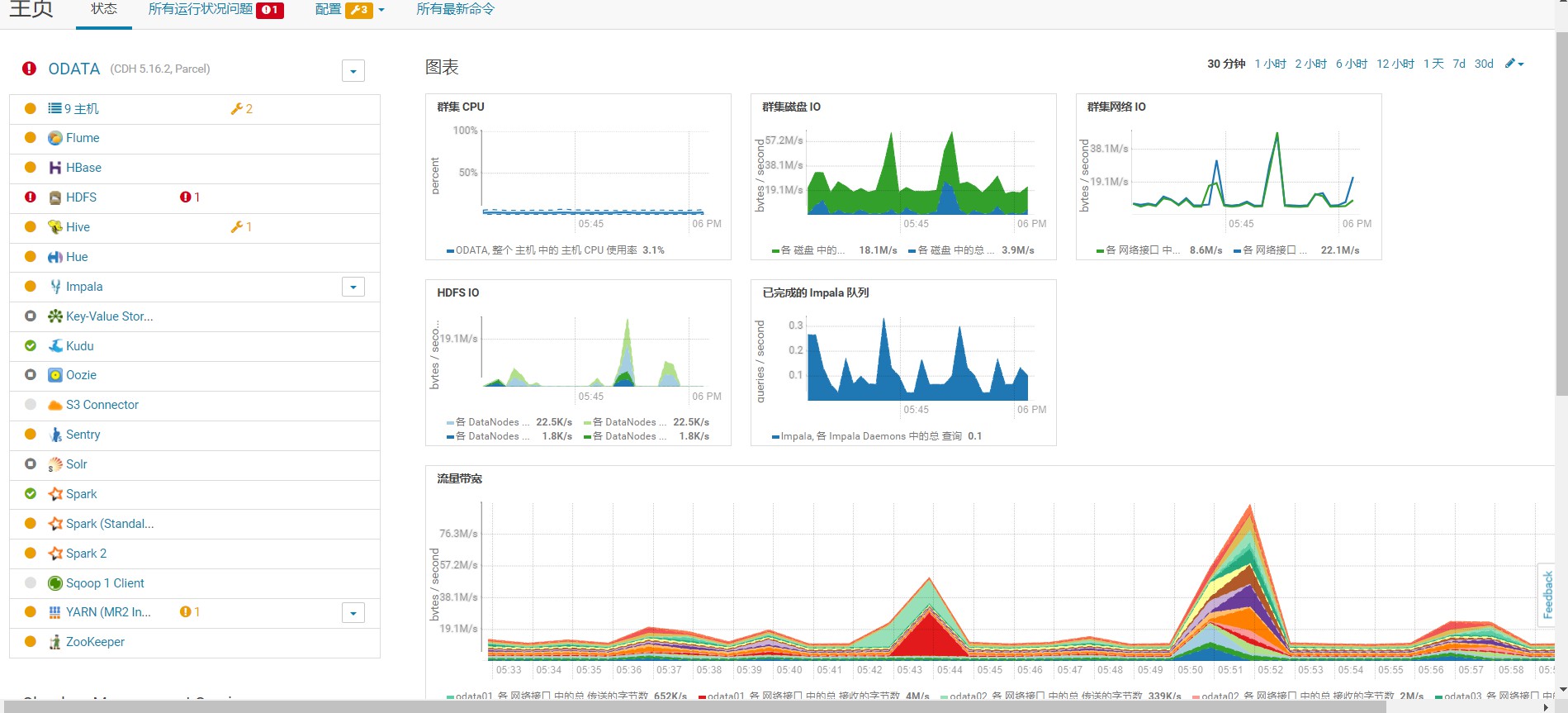Click the Hue service icon
The width and height of the screenshot is (1568, 713).
[x=55, y=257]
